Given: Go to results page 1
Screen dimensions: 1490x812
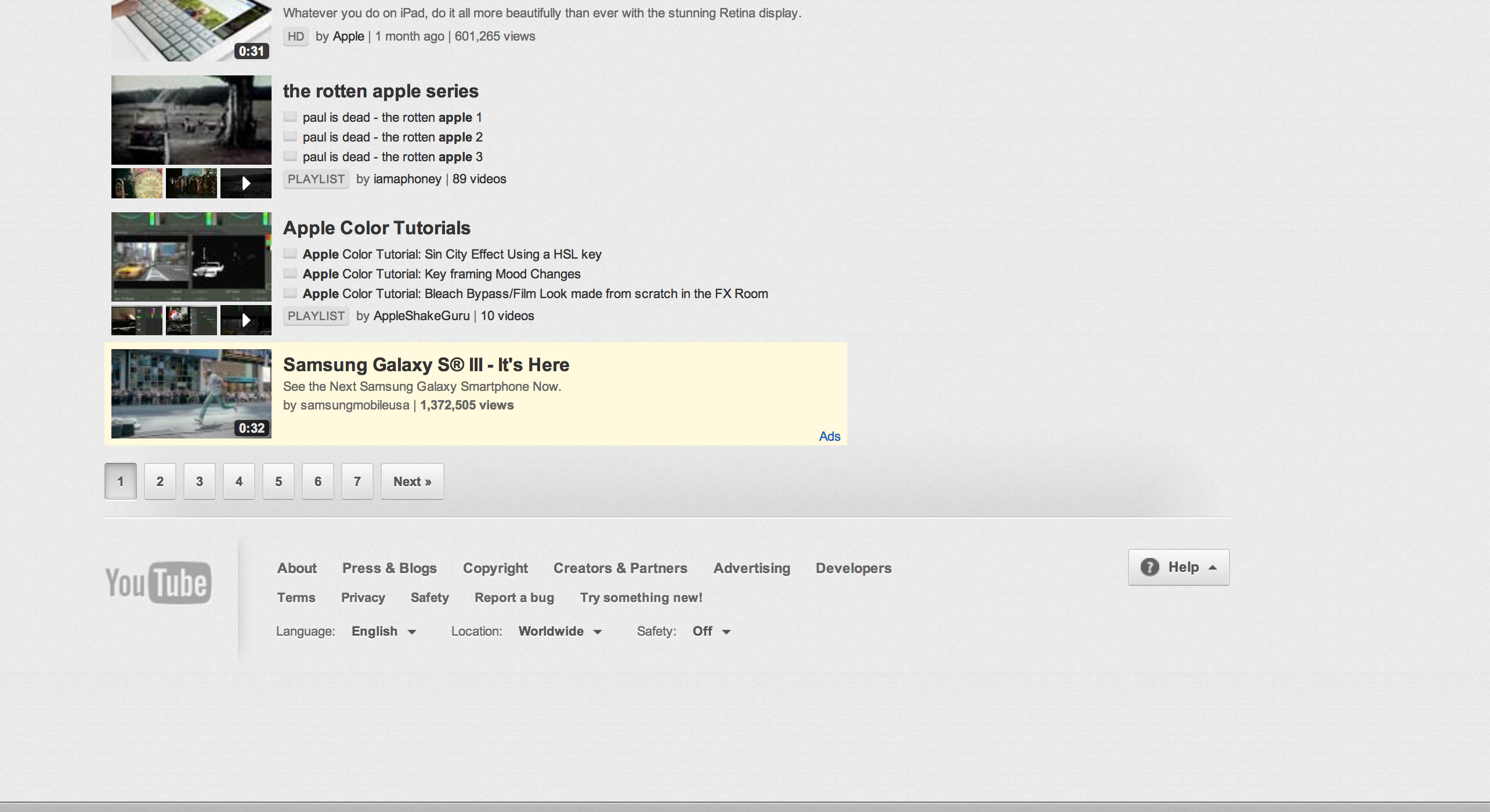Looking at the screenshot, I should pos(121,481).
